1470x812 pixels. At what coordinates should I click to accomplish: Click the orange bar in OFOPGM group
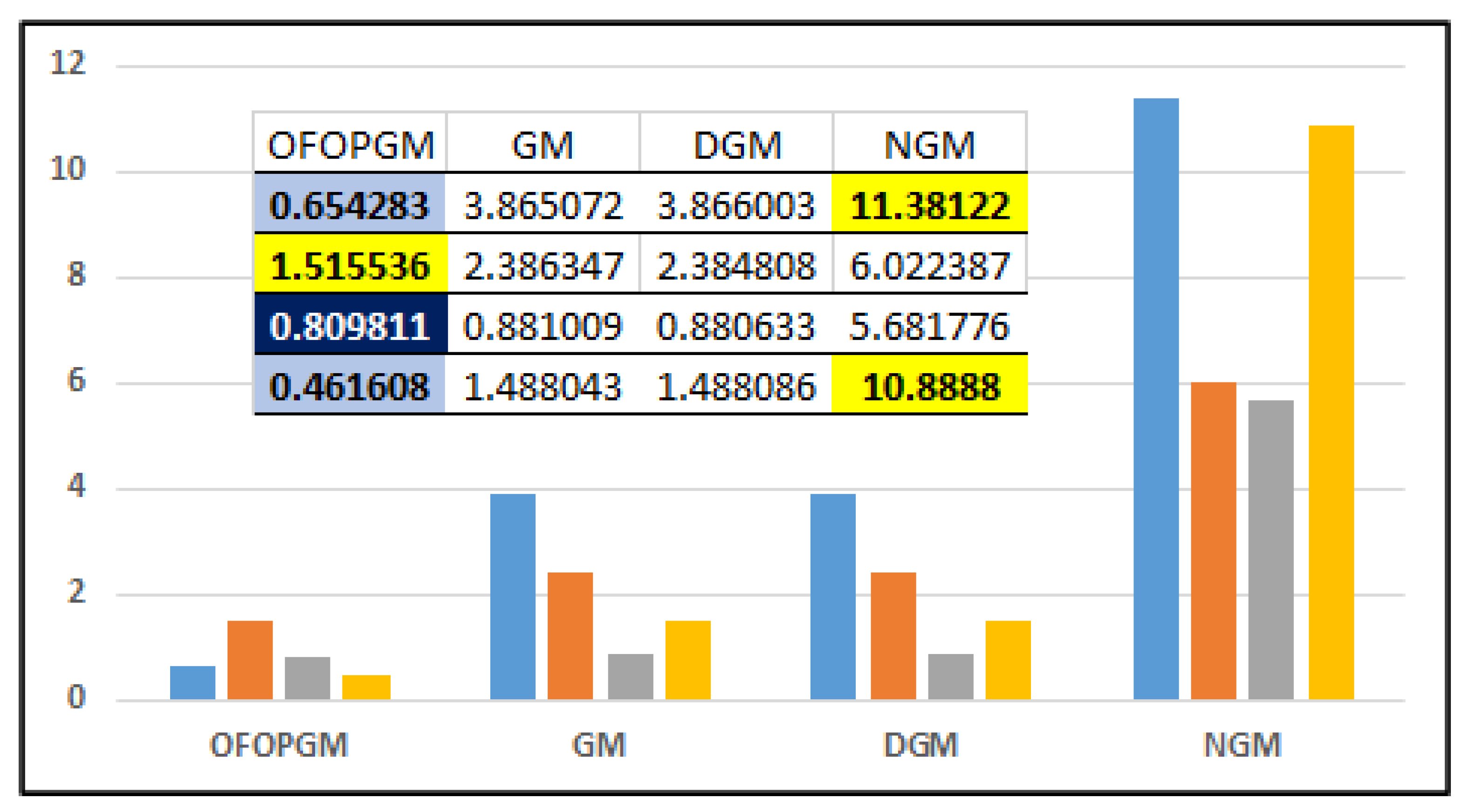[250, 660]
